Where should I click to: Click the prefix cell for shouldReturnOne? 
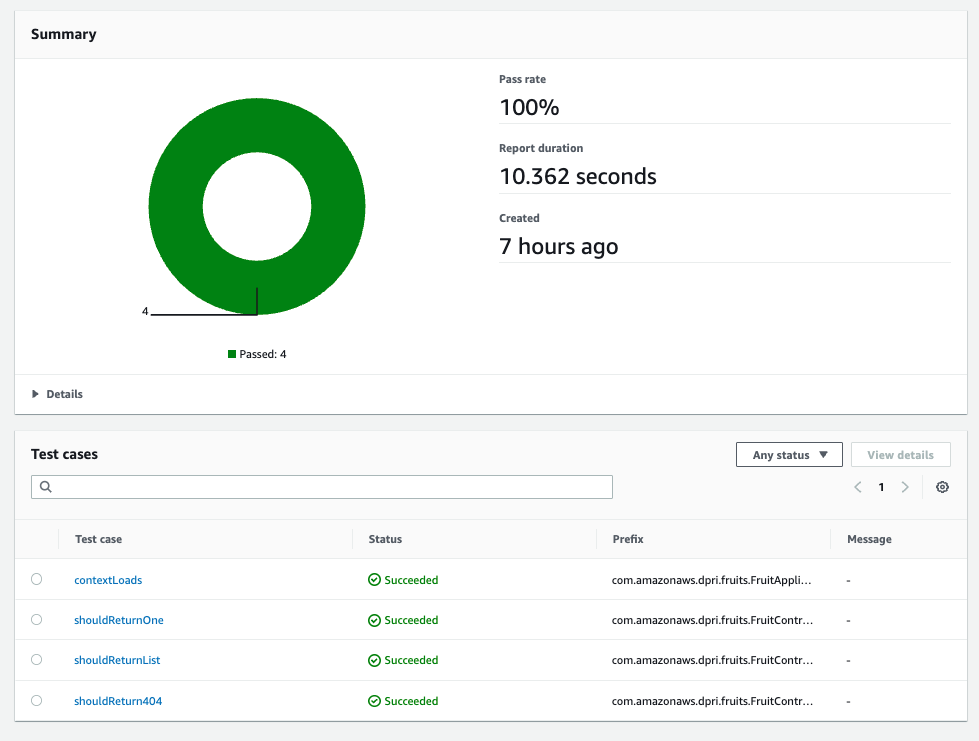712,620
